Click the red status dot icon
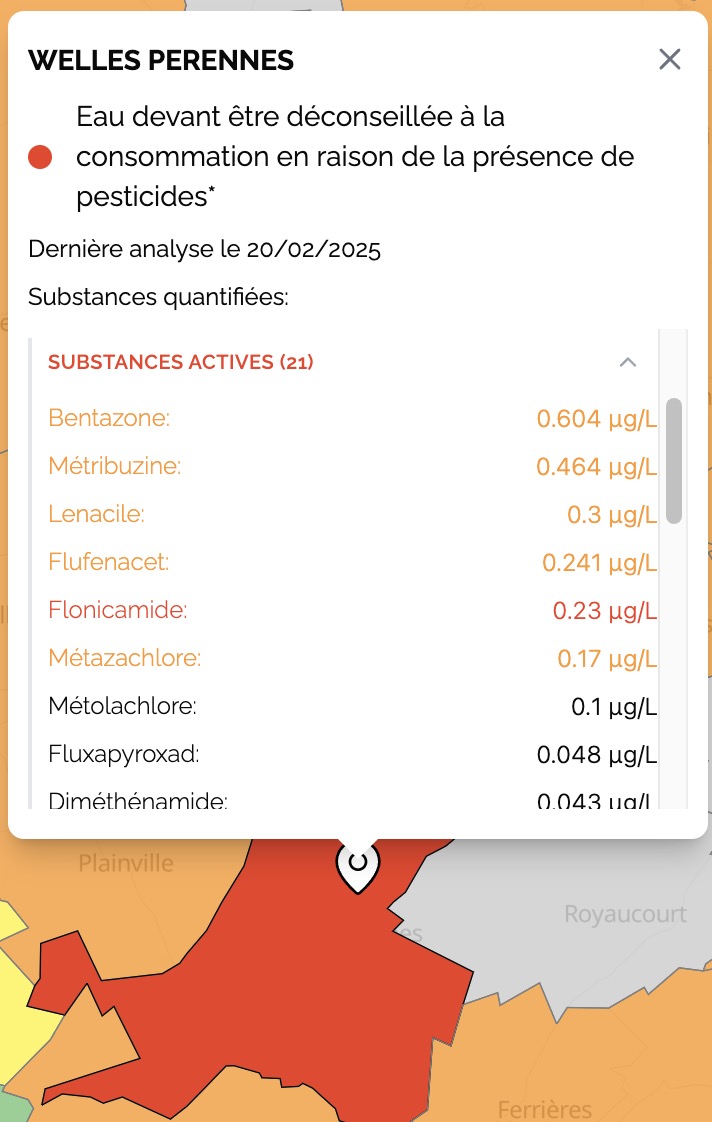This screenshot has width=712, height=1122. (x=40, y=157)
